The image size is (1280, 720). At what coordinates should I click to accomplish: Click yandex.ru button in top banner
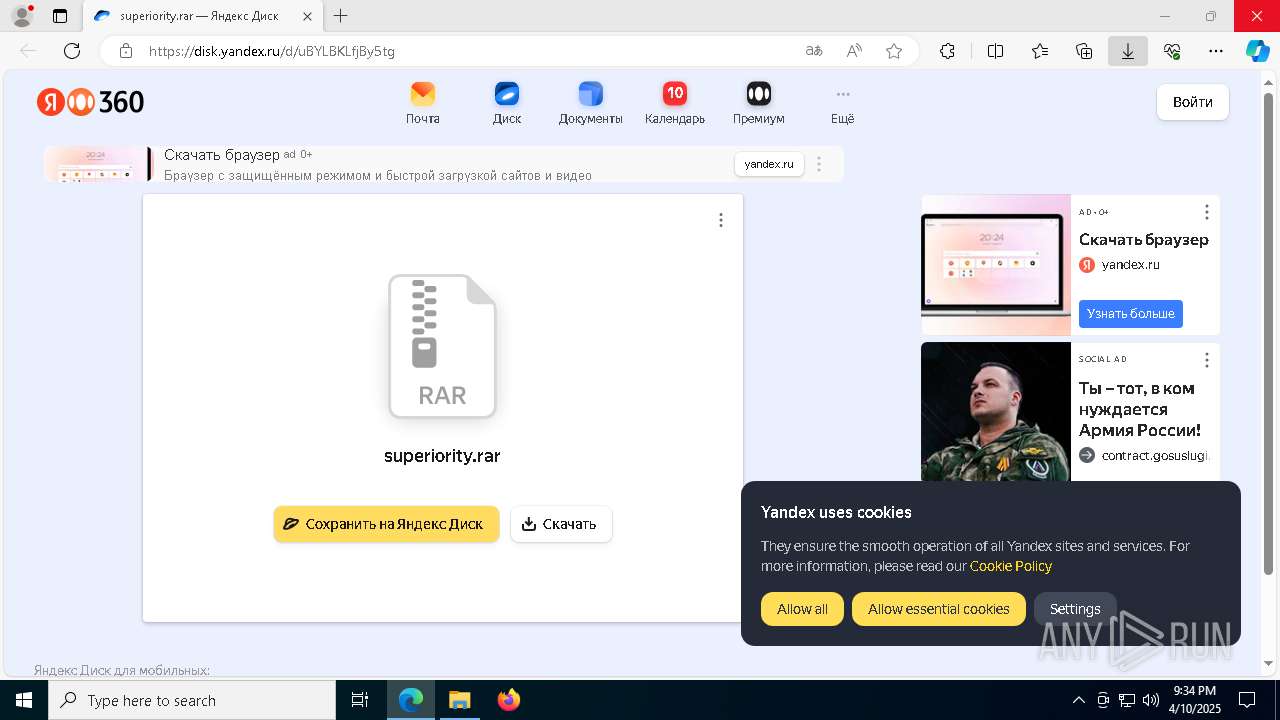[769, 164]
